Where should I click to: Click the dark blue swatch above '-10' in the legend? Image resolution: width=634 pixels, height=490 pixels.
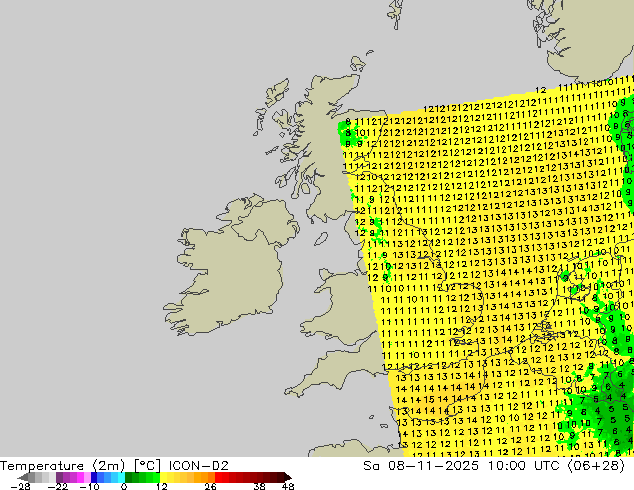click(x=94, y=477)
